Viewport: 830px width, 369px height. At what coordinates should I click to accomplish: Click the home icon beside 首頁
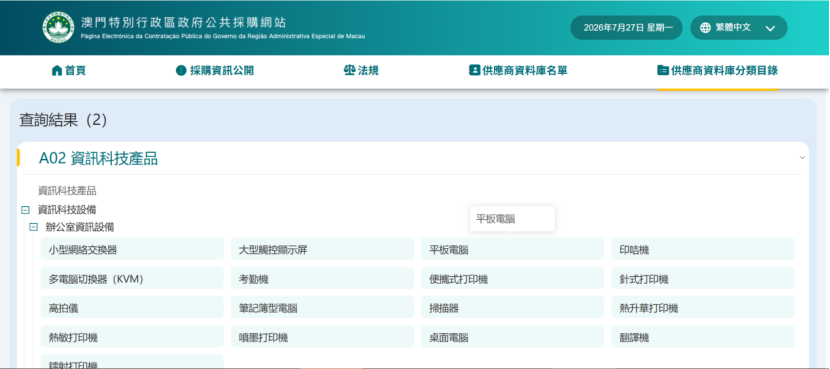pos(57,70)
